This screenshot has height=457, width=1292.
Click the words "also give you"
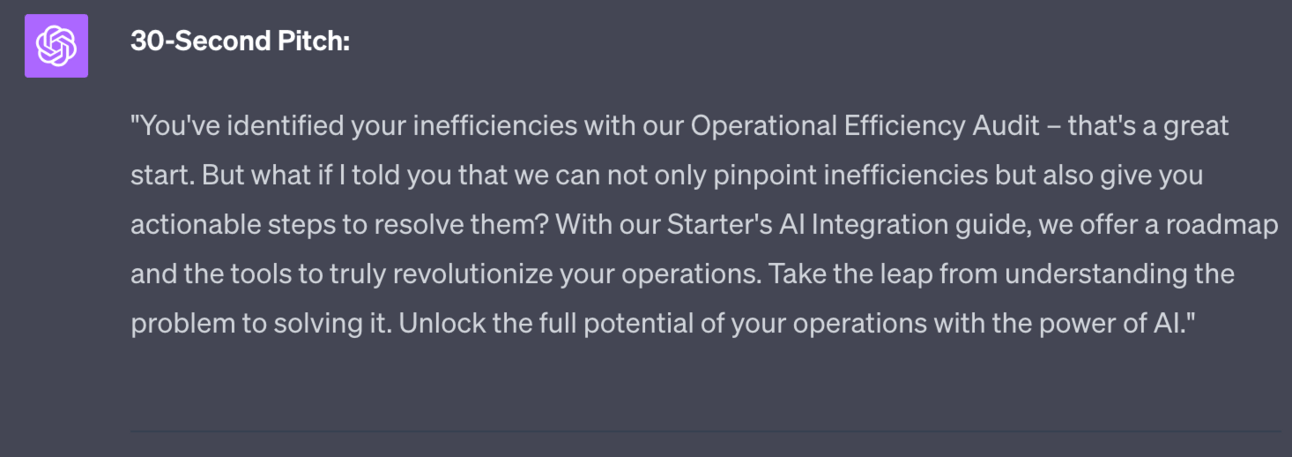(x=1135, y=176)
